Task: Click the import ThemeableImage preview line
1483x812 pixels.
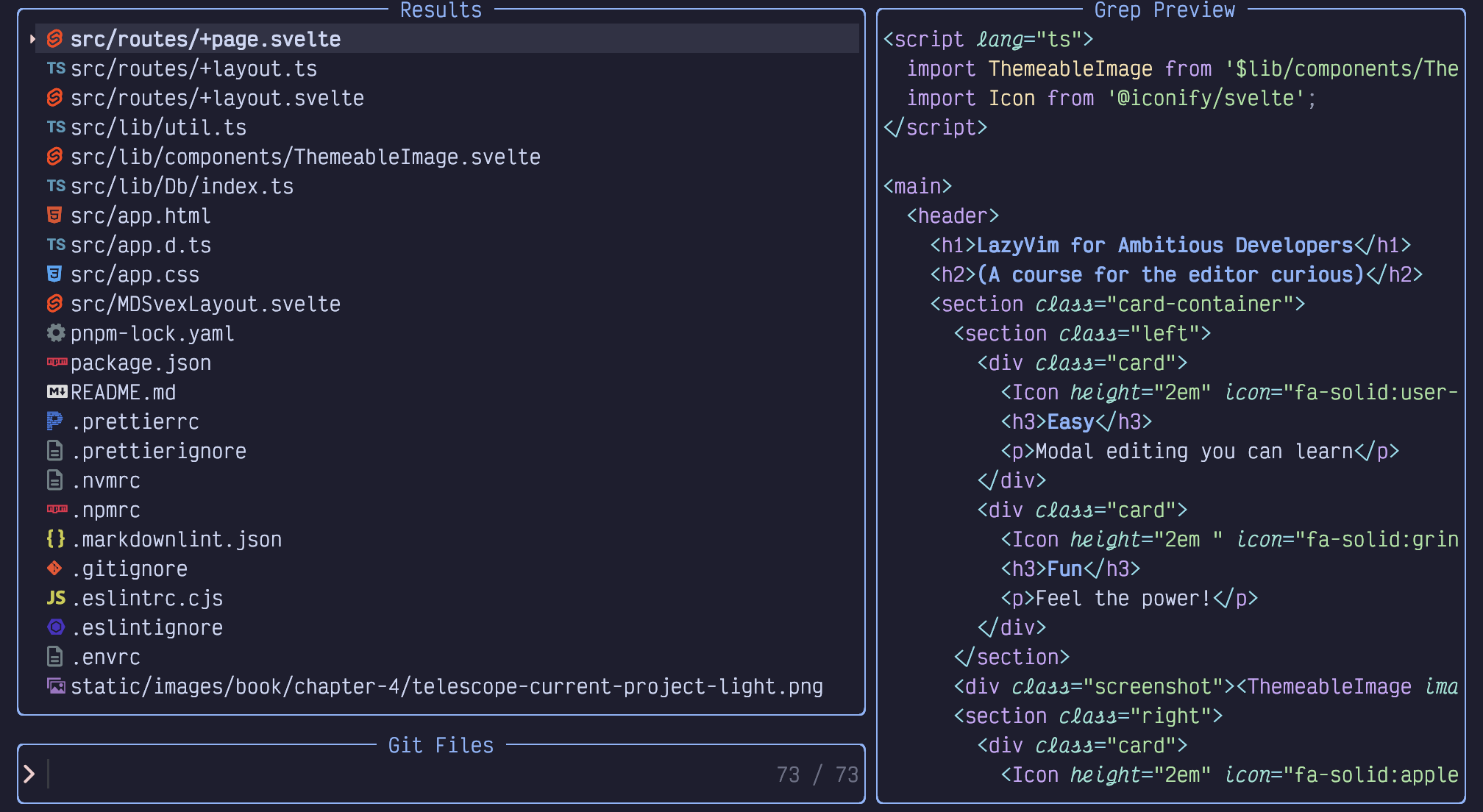Action: (x=1182, y=68)
